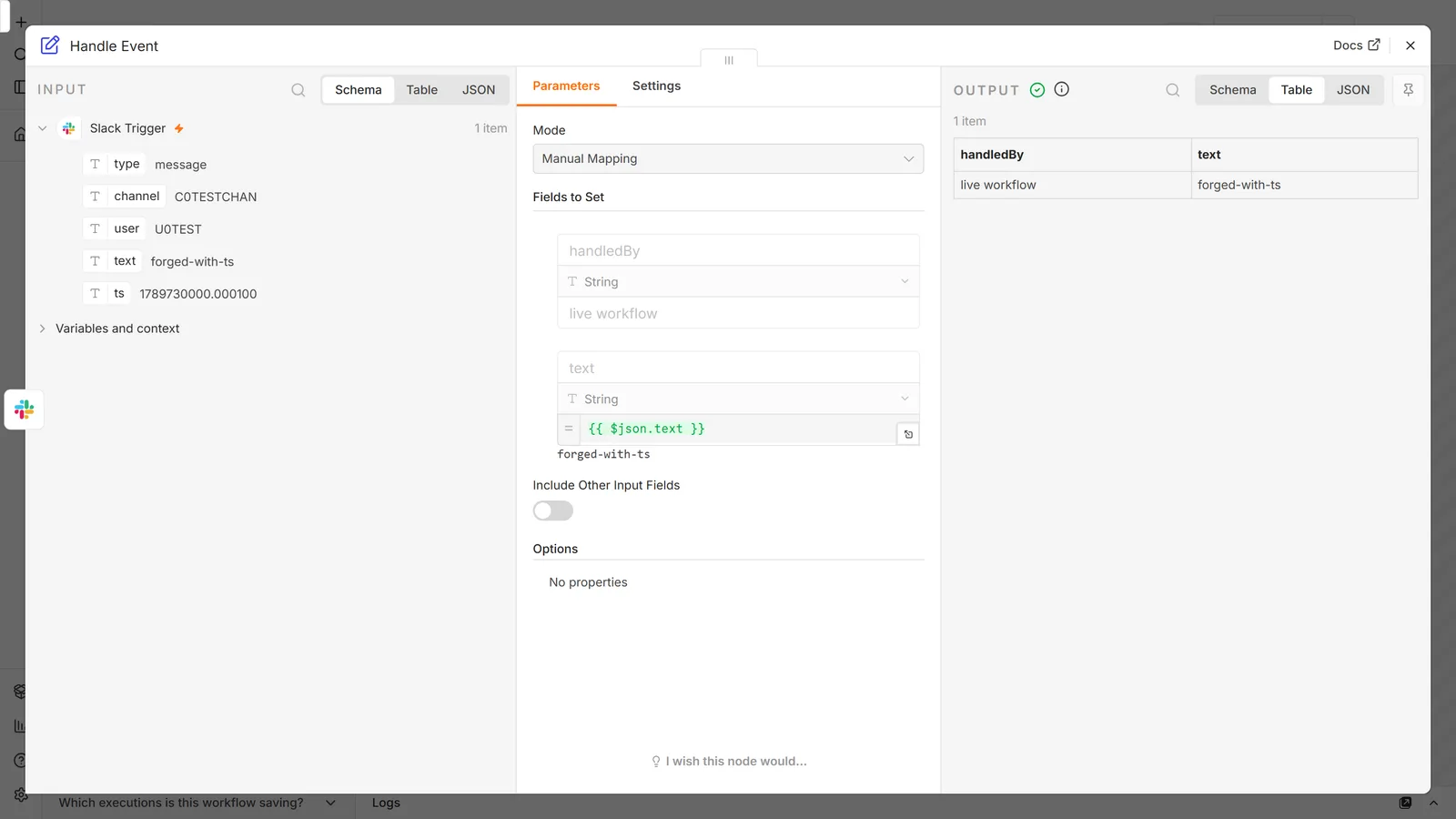Click the handledBy name input field

point(738,250)
